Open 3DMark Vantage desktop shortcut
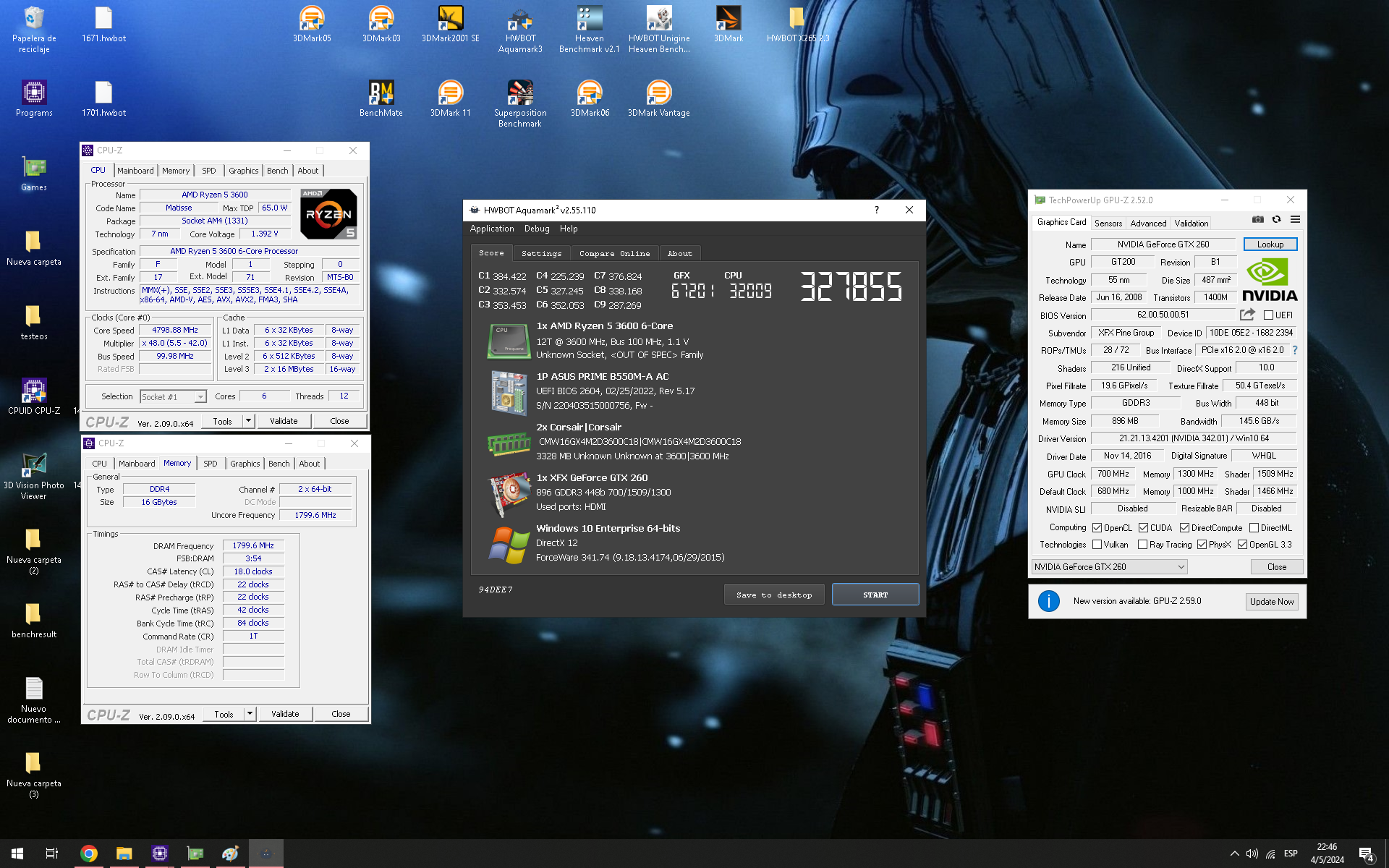This screenshot has height=868, width=1389. [659, 98]
